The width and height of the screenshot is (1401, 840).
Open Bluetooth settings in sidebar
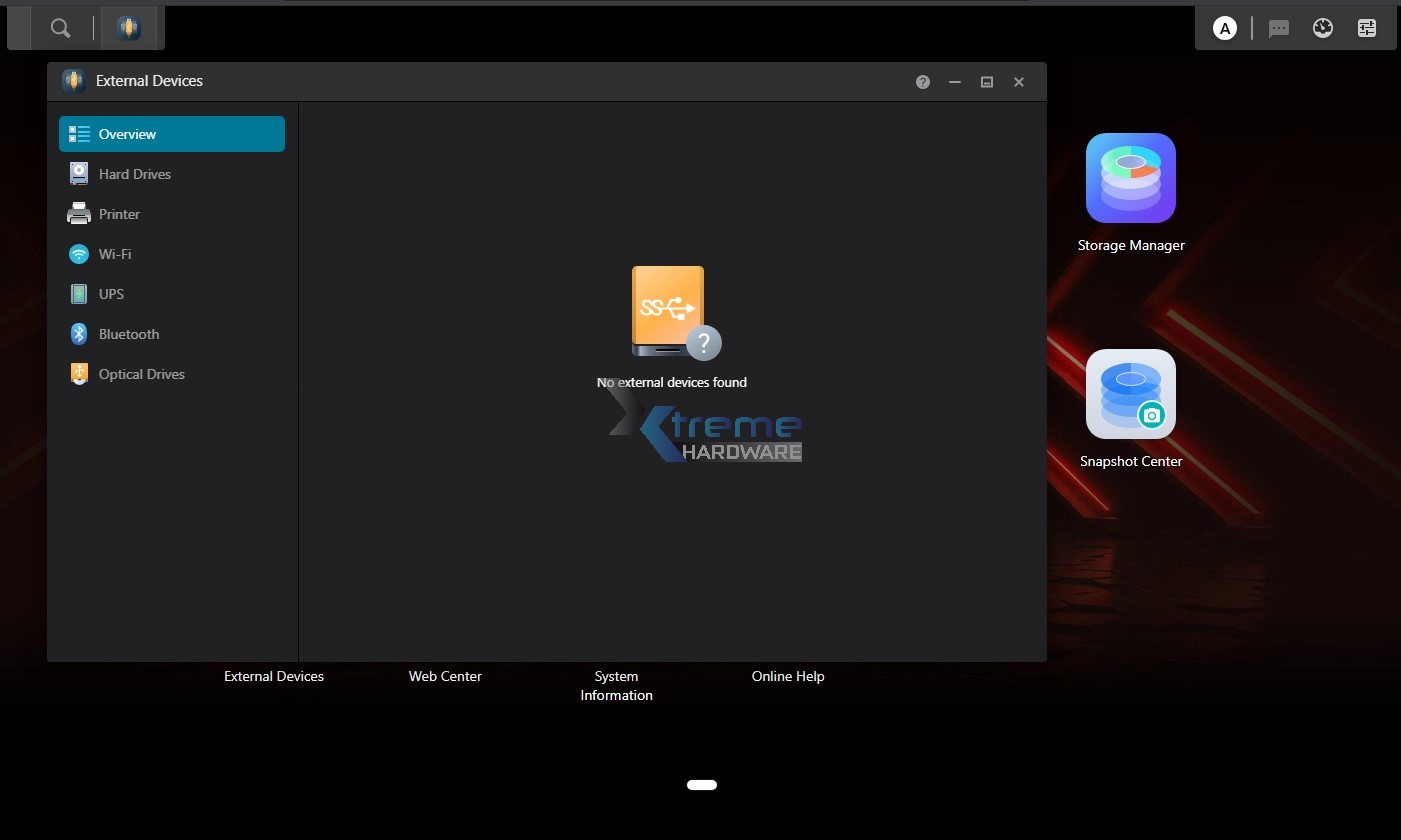pos(128,334)
